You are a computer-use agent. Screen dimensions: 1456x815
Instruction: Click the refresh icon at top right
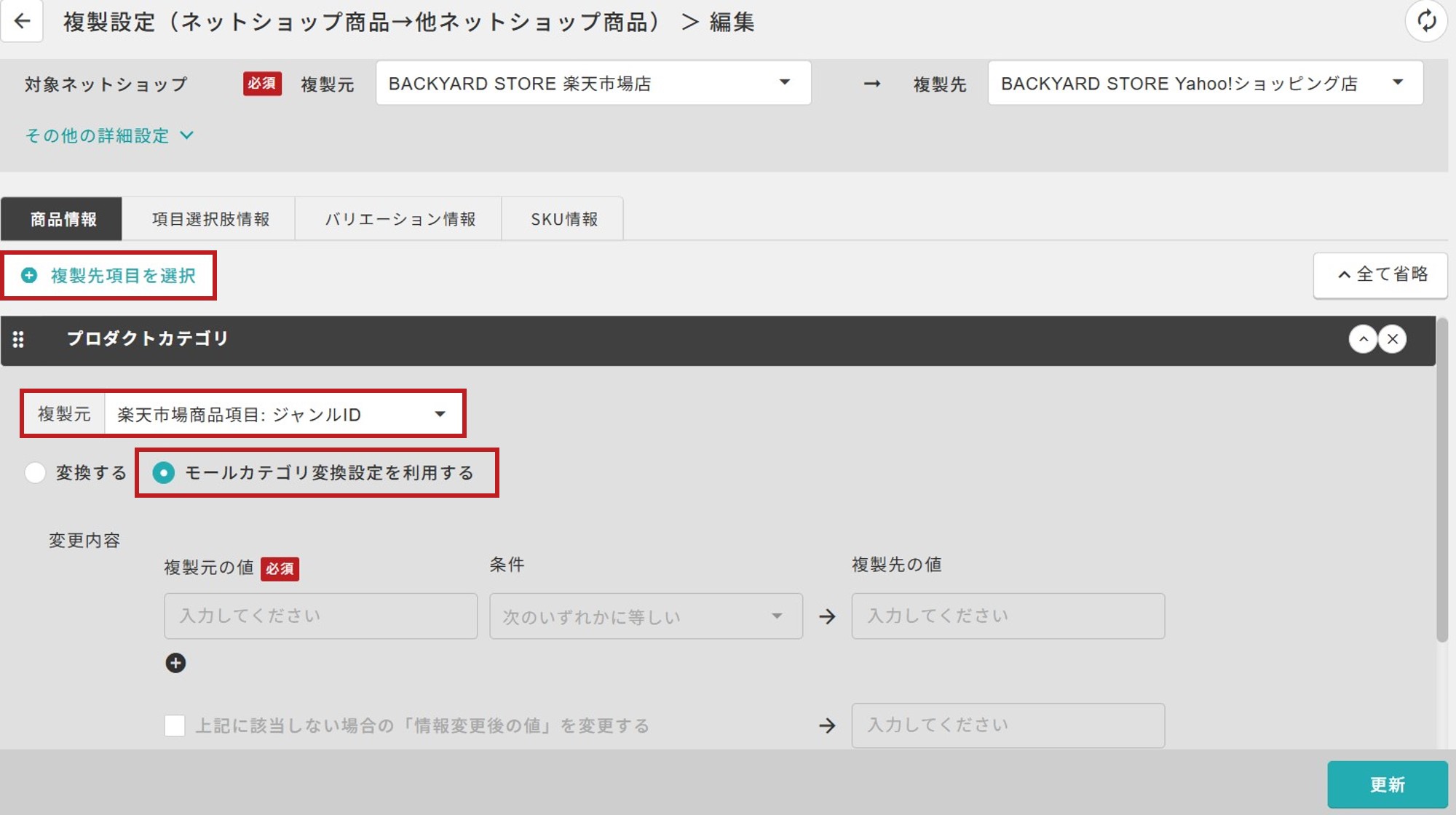coord(1426,21)
